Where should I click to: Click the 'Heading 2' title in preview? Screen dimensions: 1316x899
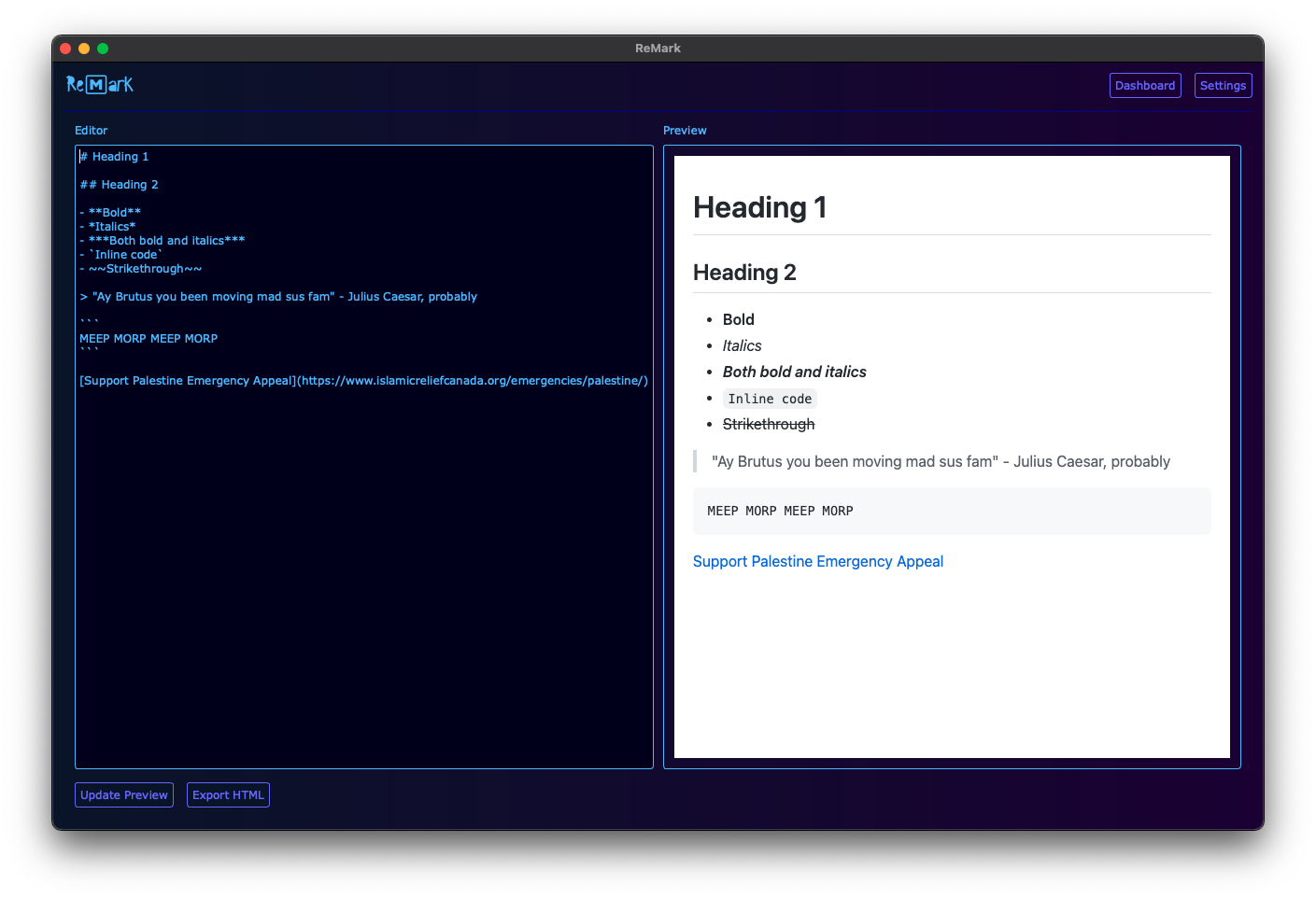coord(744,273)
